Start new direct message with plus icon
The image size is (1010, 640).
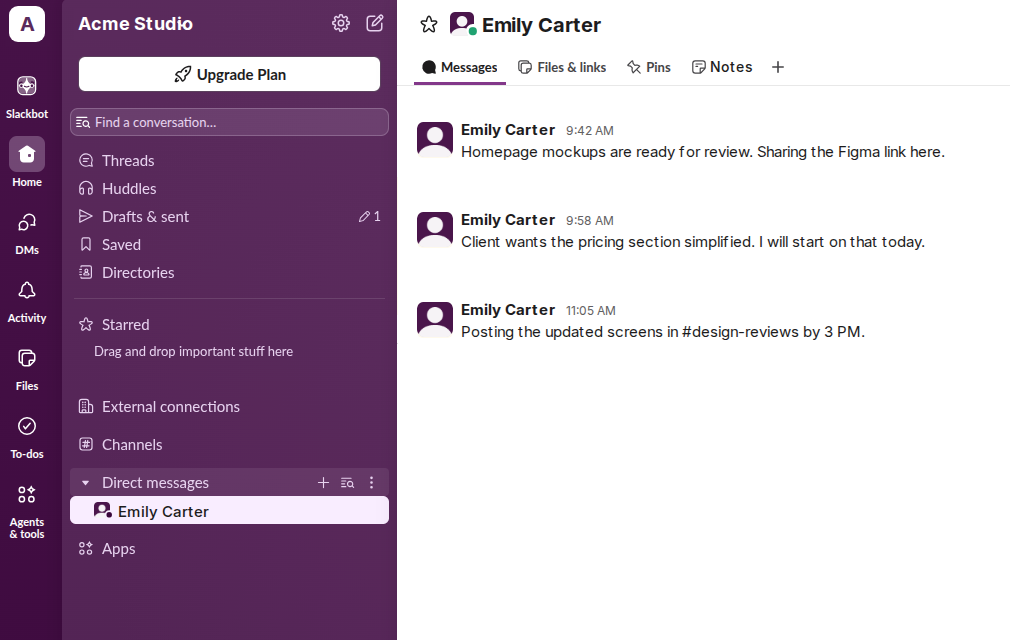(323, 483)
